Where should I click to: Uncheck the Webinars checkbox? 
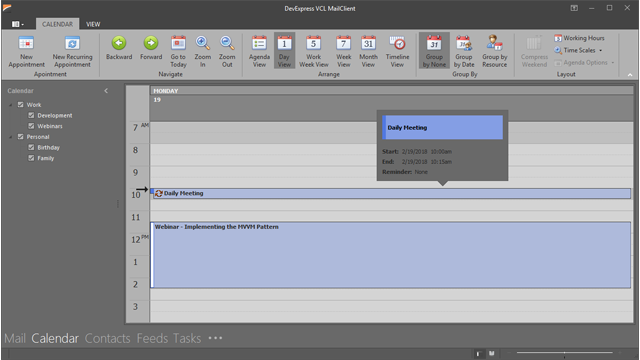coord(31,126)
